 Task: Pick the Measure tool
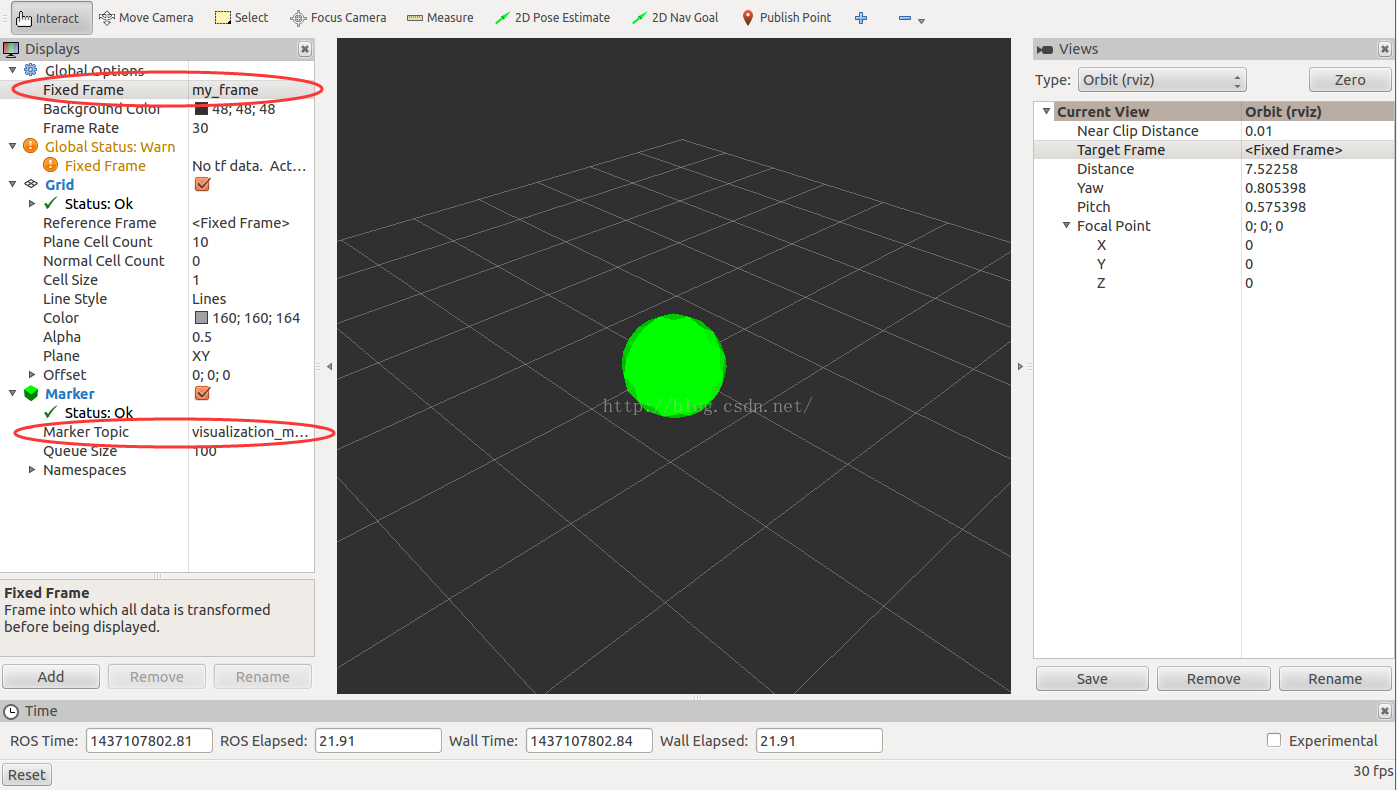(440, 18)
